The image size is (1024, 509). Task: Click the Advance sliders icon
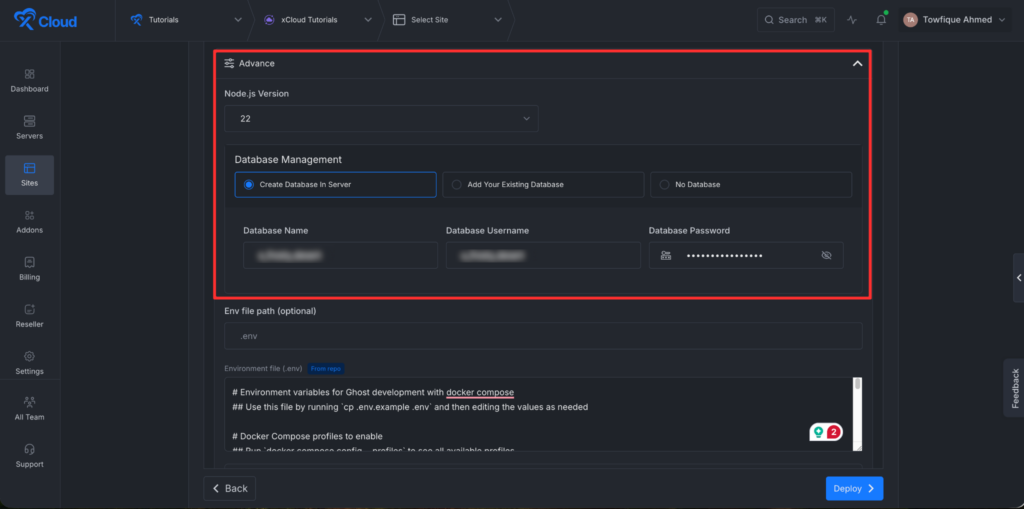(229, 63)
